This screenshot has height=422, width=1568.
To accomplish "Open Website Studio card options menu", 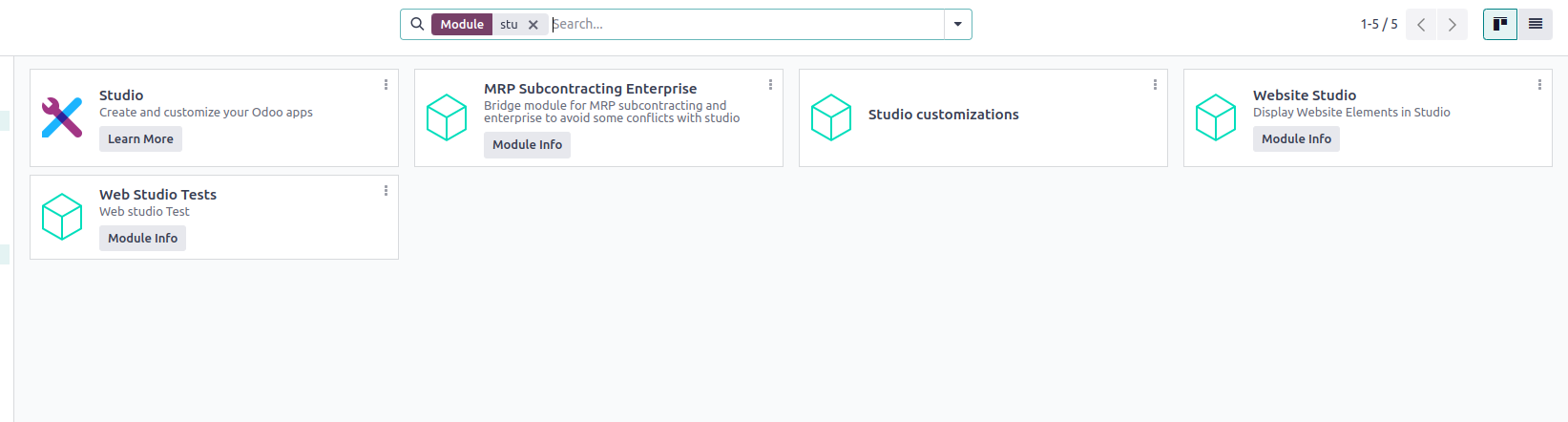I will pos(1539,85).
